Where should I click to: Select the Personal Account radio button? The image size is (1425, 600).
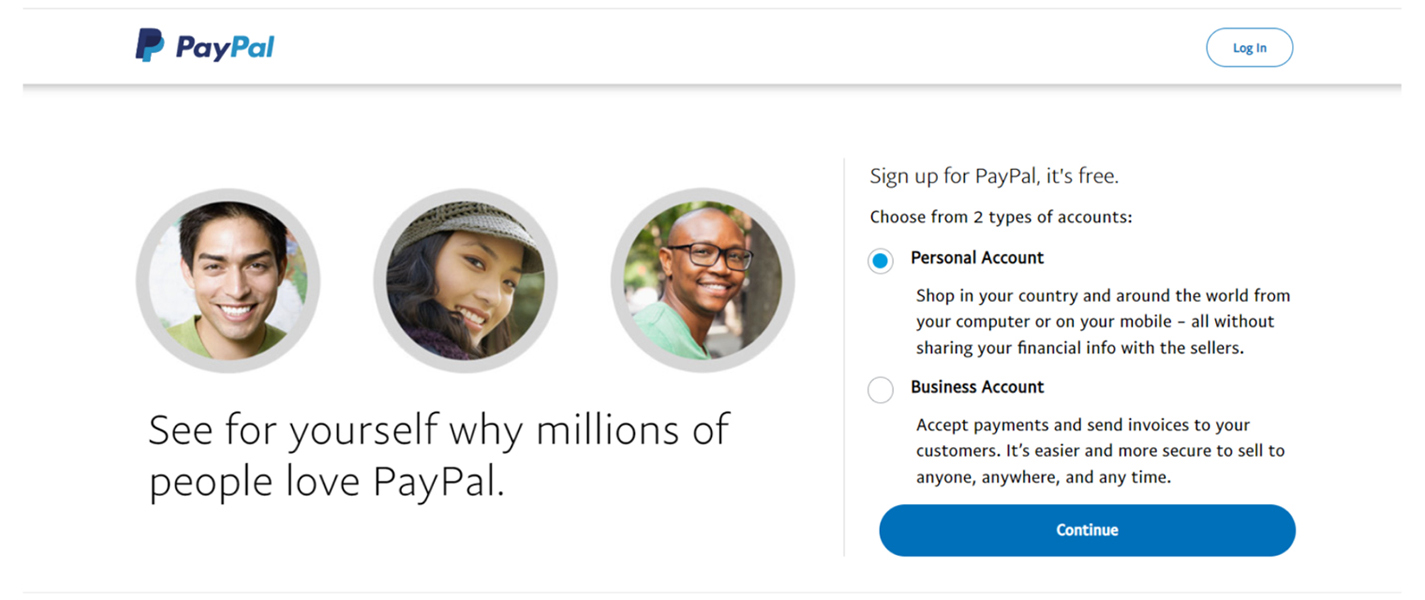[880, 261]
